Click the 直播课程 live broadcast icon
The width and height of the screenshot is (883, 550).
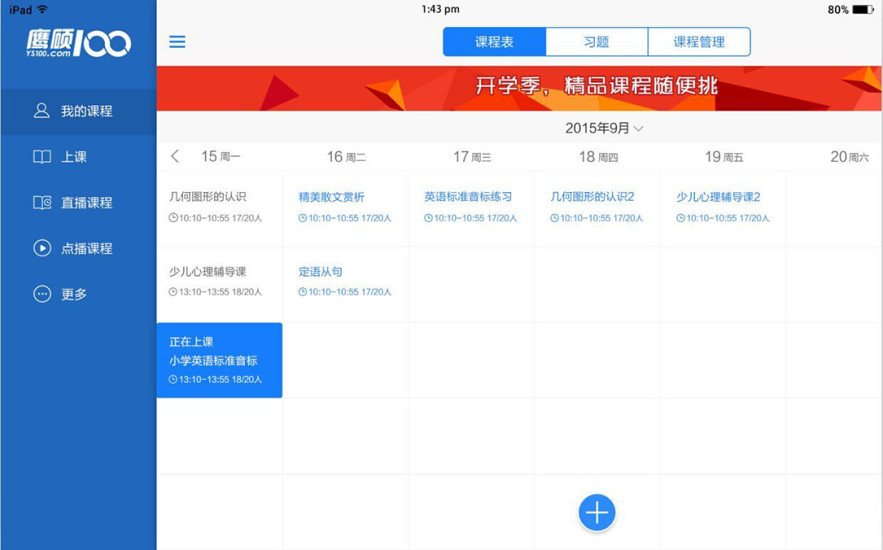point(41,203)
